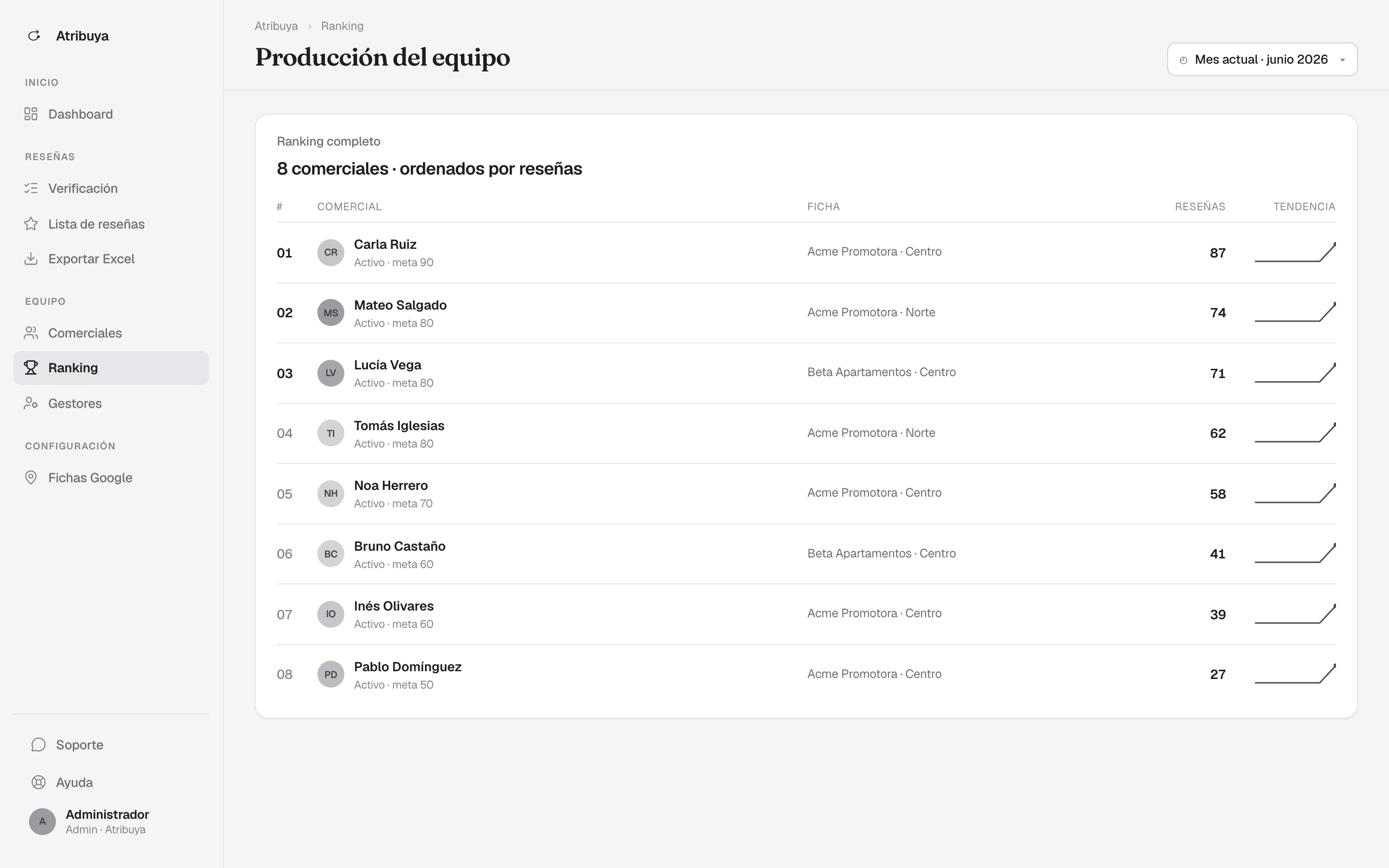The width and height of the screenshot is (1389, 868).
Task: Click the LV avatar for Lucía Vega
Action: (x=330, y=373)
